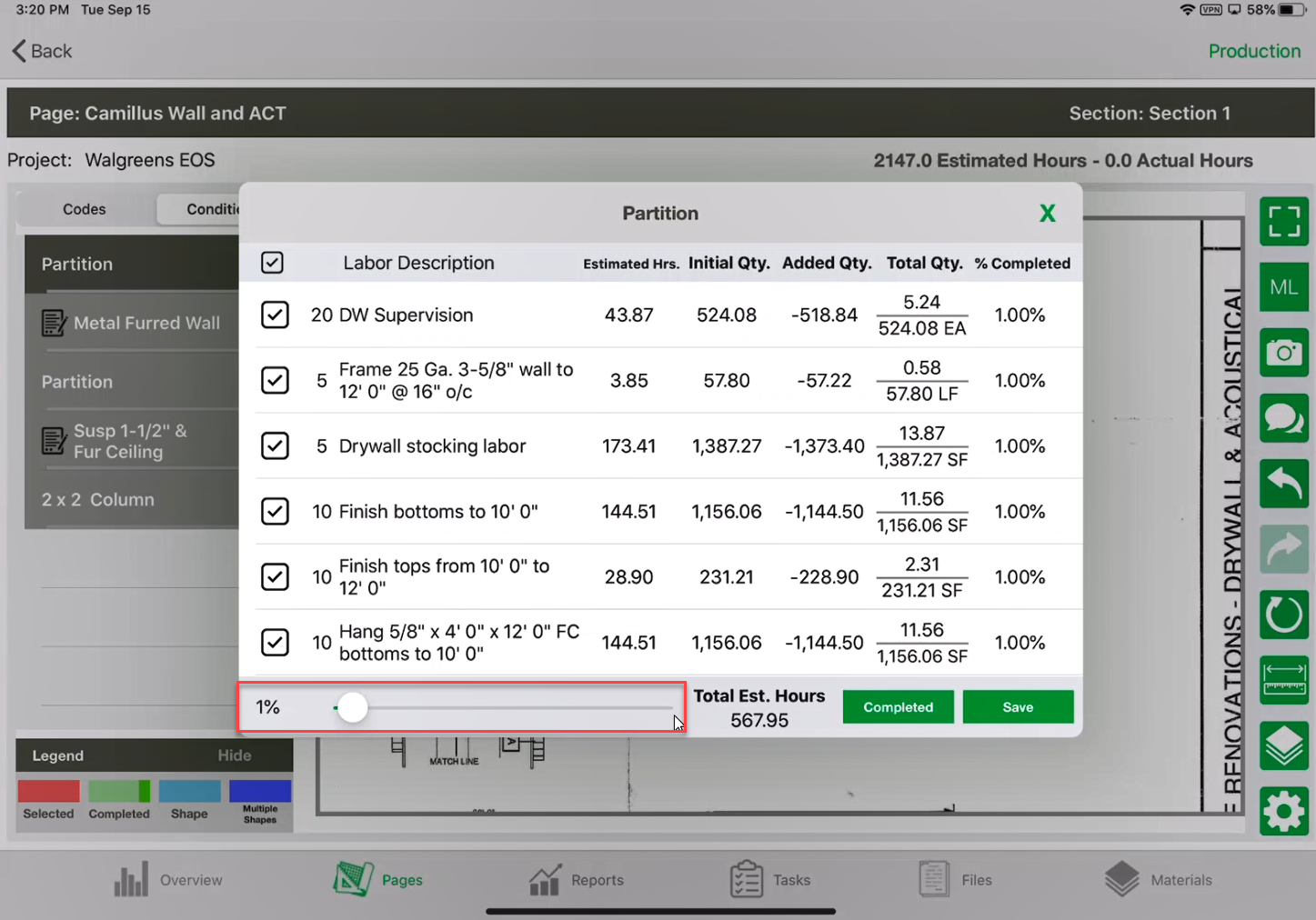Click the ML toolbar button
This screenshot has width=1316, height=920.
[x=1283, y=287]
